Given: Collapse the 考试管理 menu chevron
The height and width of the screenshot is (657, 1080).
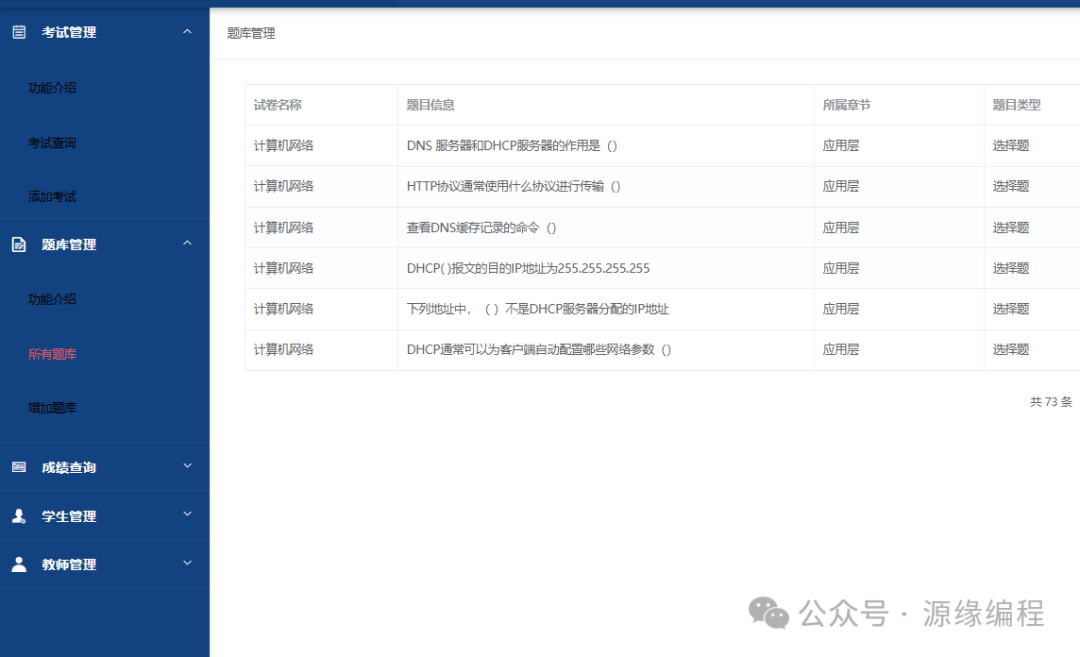Looking at the screenshot, I should [x=187, y=32].
